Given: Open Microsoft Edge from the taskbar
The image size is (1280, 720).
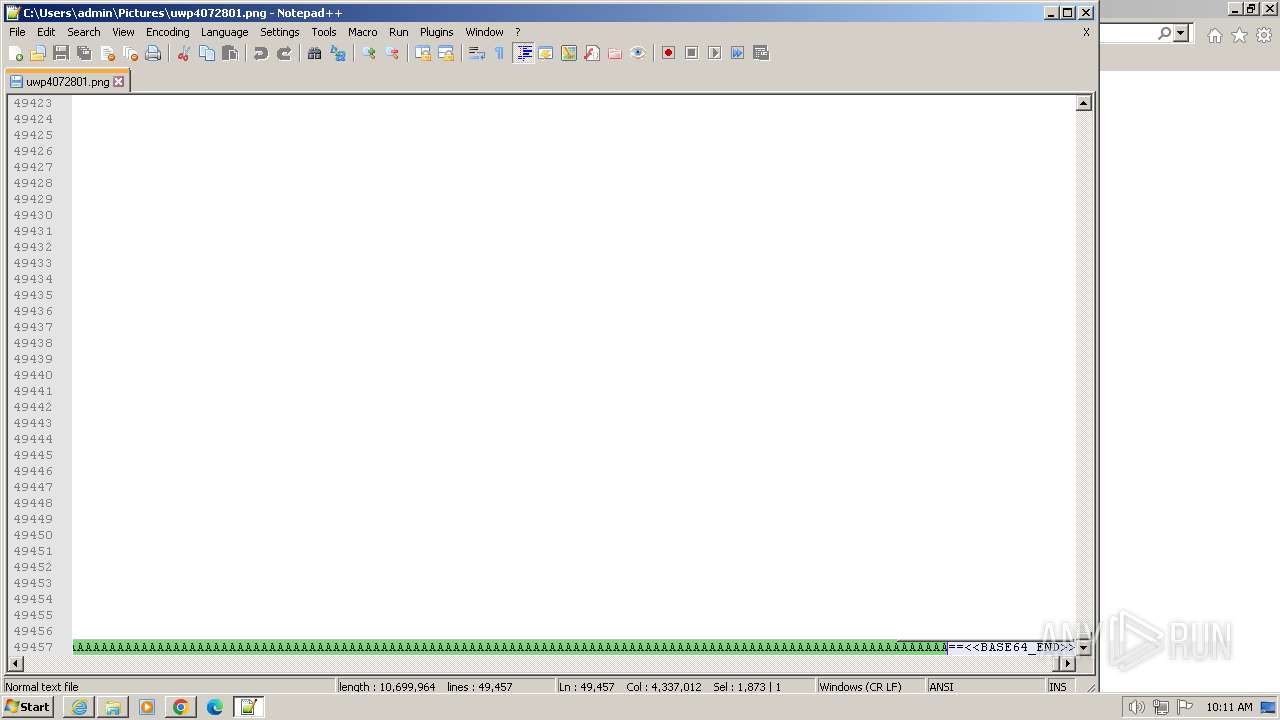Looking at the screenshot, I should click(x=214, y=707).
